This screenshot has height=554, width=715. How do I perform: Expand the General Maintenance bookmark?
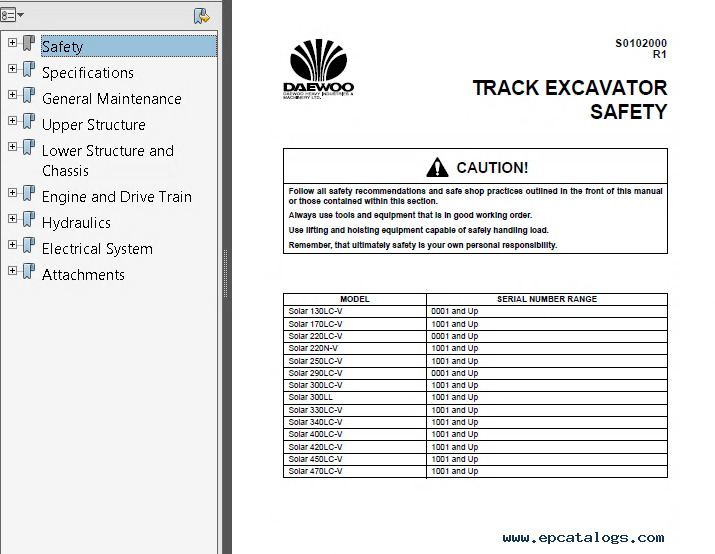(x=12, y=94)
